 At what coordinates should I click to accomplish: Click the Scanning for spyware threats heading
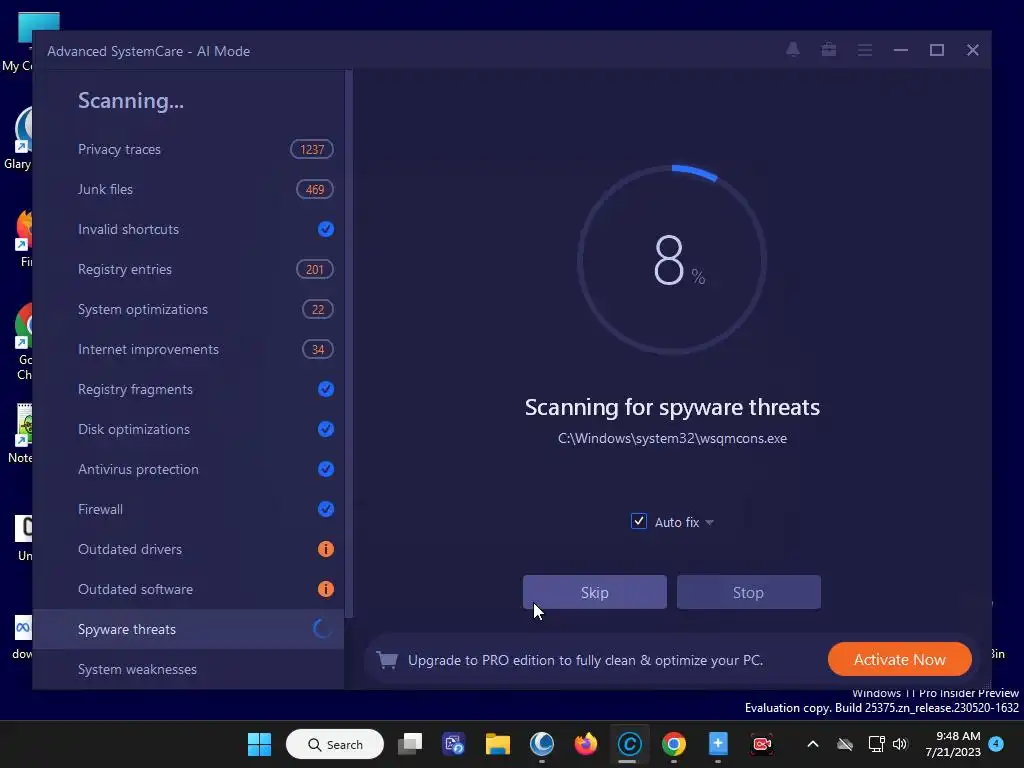(x=672, y=408)
